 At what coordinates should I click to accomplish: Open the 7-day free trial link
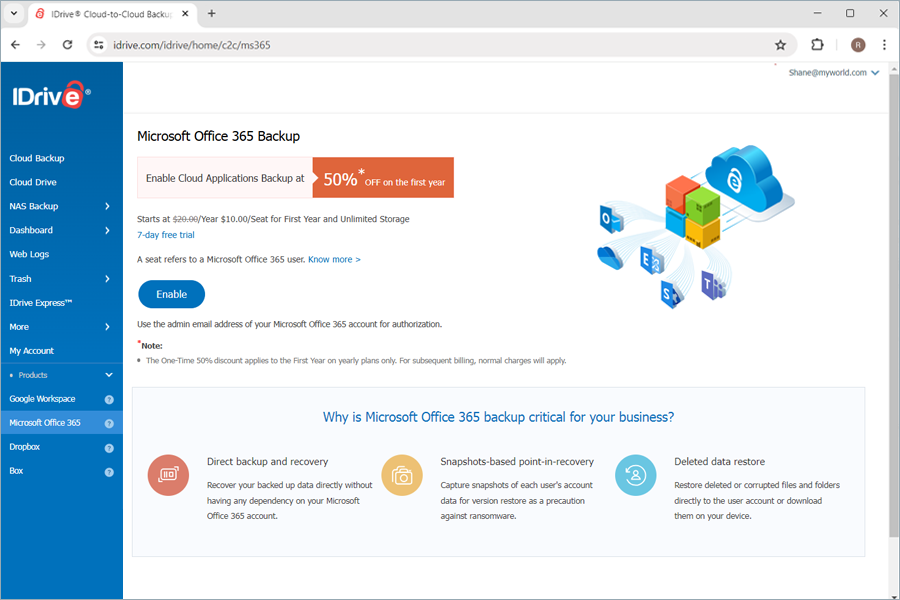click(x=166, y=235)
